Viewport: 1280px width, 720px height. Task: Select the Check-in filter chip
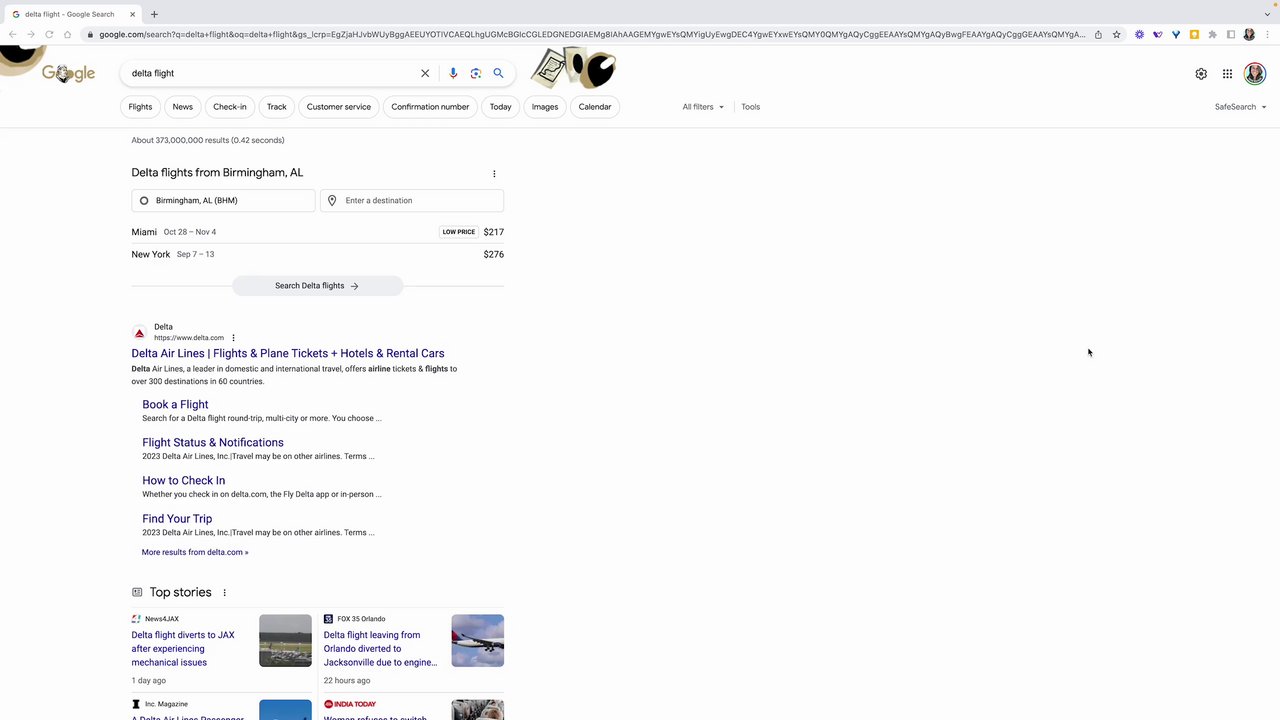230,107
